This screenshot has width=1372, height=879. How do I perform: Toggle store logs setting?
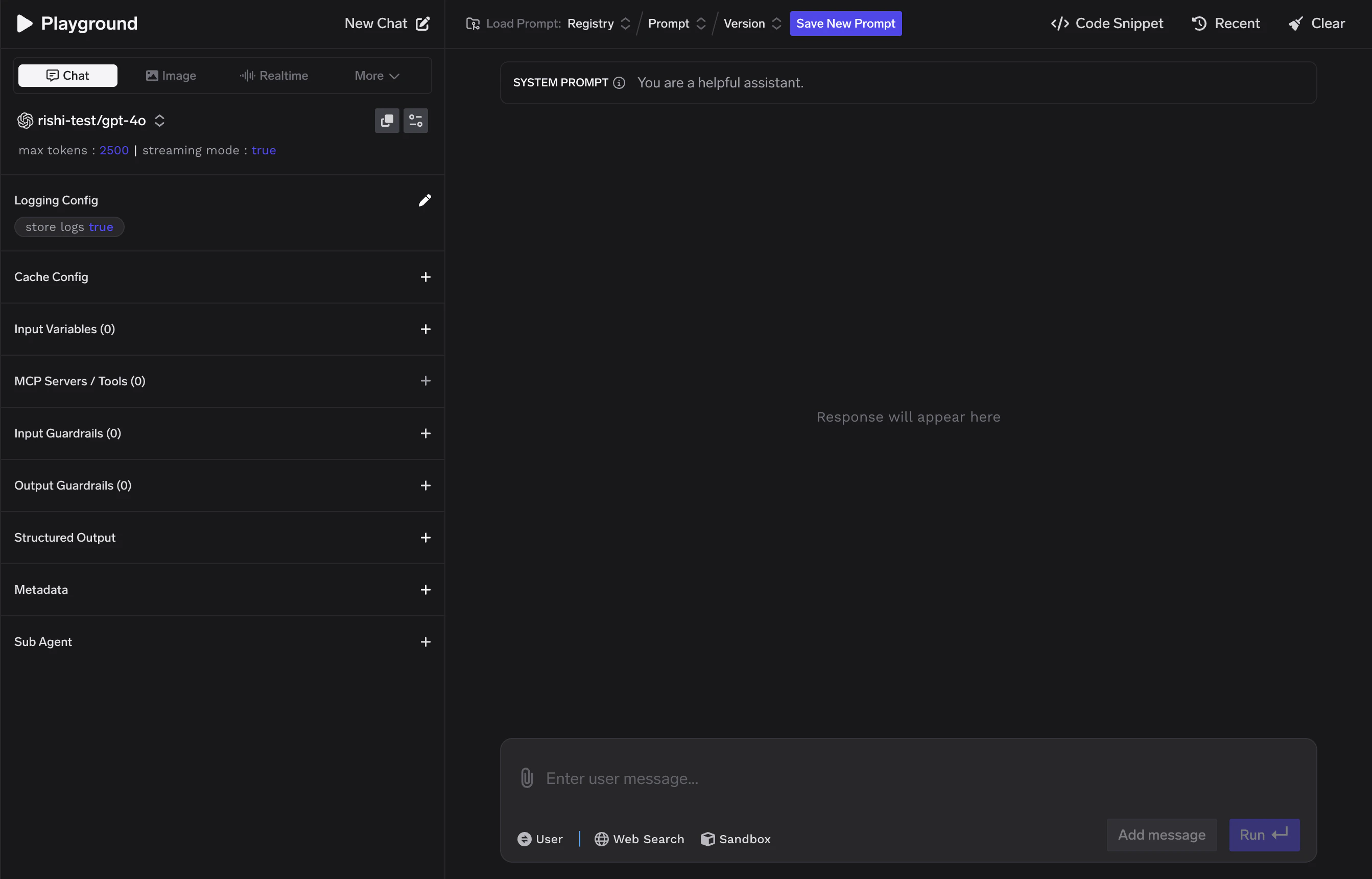click(x=69, y=226)
